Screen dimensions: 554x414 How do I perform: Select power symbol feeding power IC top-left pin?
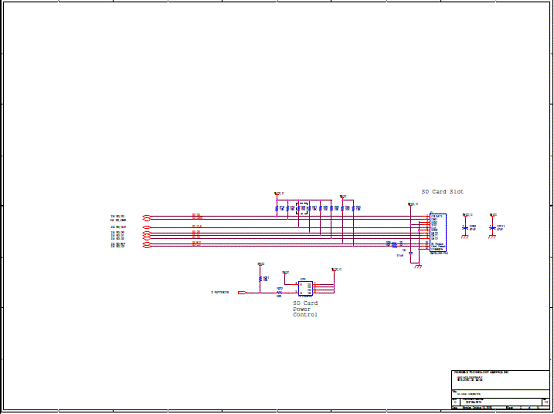pyautogui.click(x=285, y=273)
